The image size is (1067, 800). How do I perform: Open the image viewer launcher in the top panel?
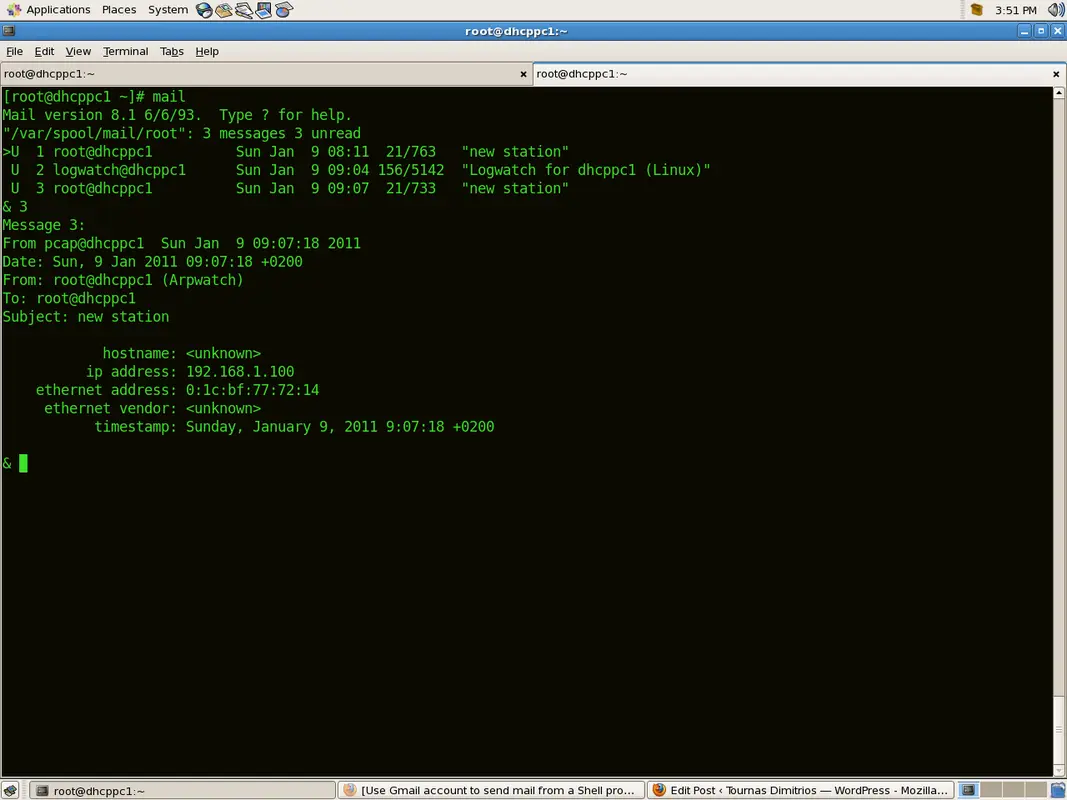(263, 10)
